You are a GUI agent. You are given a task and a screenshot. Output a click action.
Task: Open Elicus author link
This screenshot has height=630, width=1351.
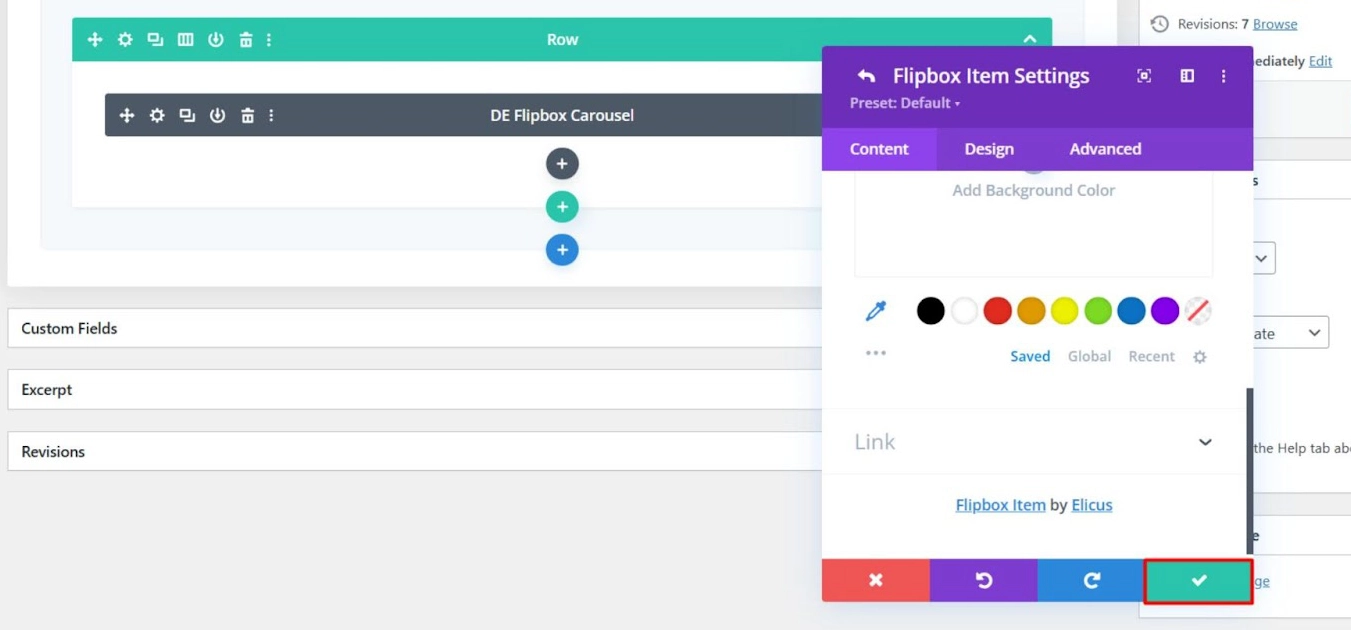[1092, 505]
